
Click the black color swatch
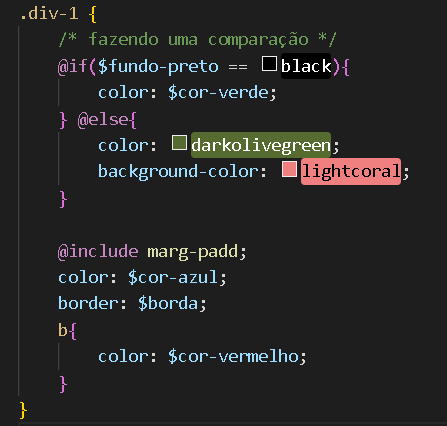click(x=269, y=64)
